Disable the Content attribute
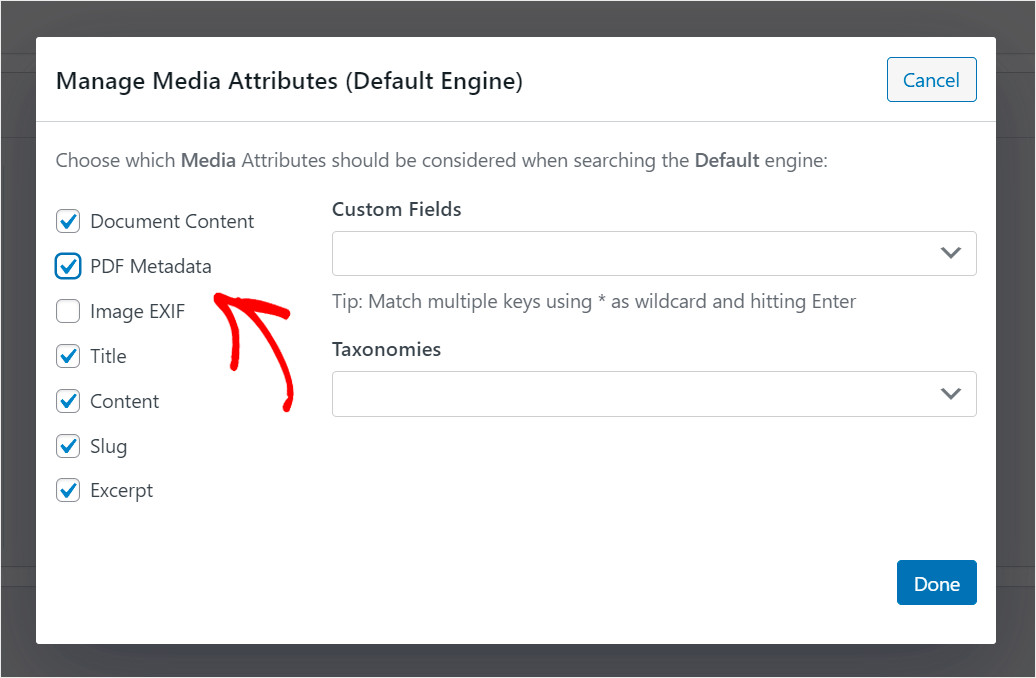 [67, 401]
